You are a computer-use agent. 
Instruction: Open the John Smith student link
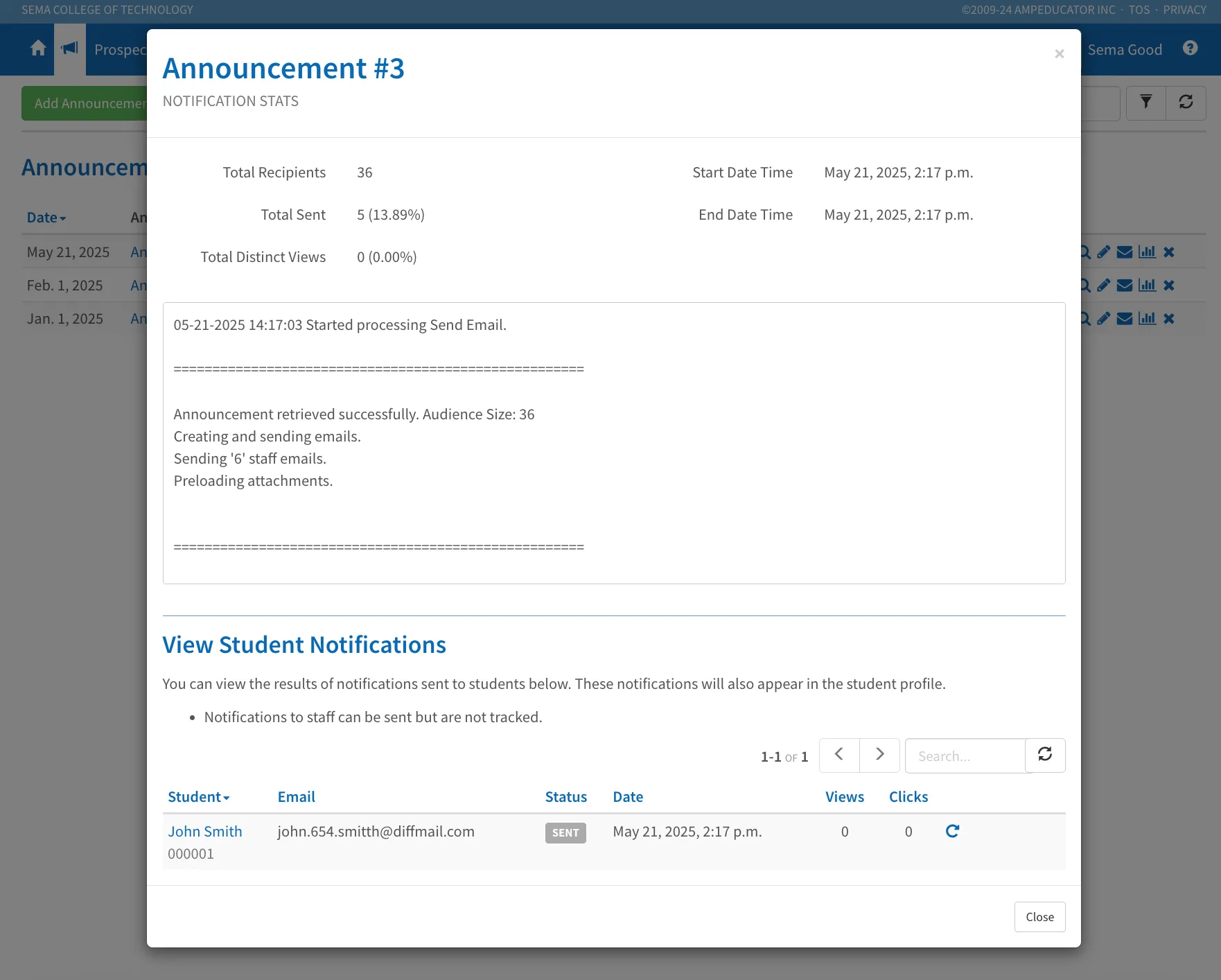click(x=205, y=831)
